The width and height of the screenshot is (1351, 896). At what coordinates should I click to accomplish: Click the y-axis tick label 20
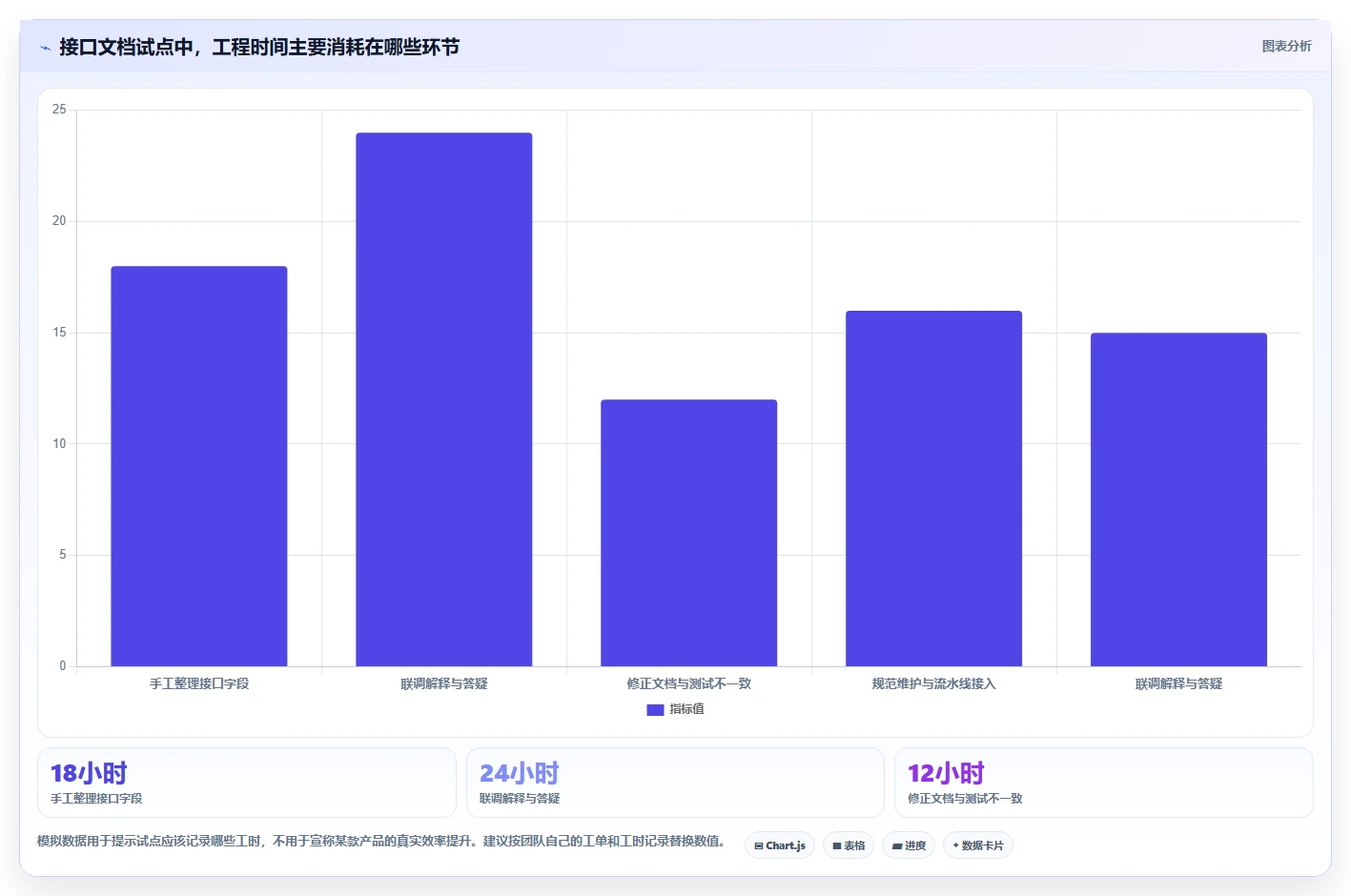click(x=60, y=221)
